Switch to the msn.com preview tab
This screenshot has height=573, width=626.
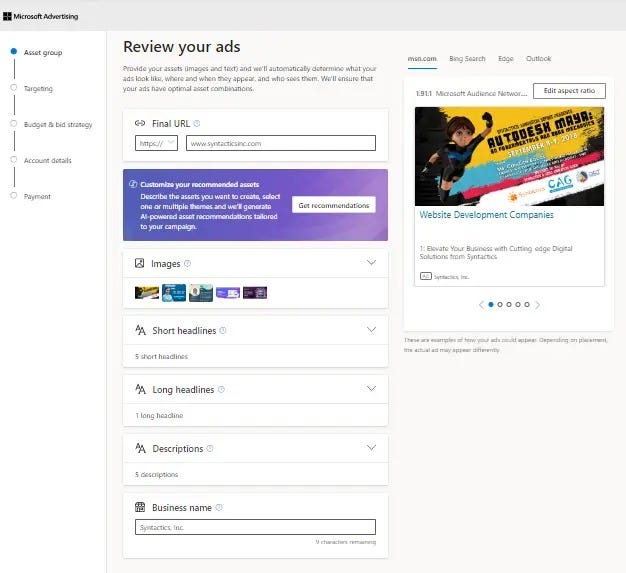pyautogui.click(x=422, y=59)
